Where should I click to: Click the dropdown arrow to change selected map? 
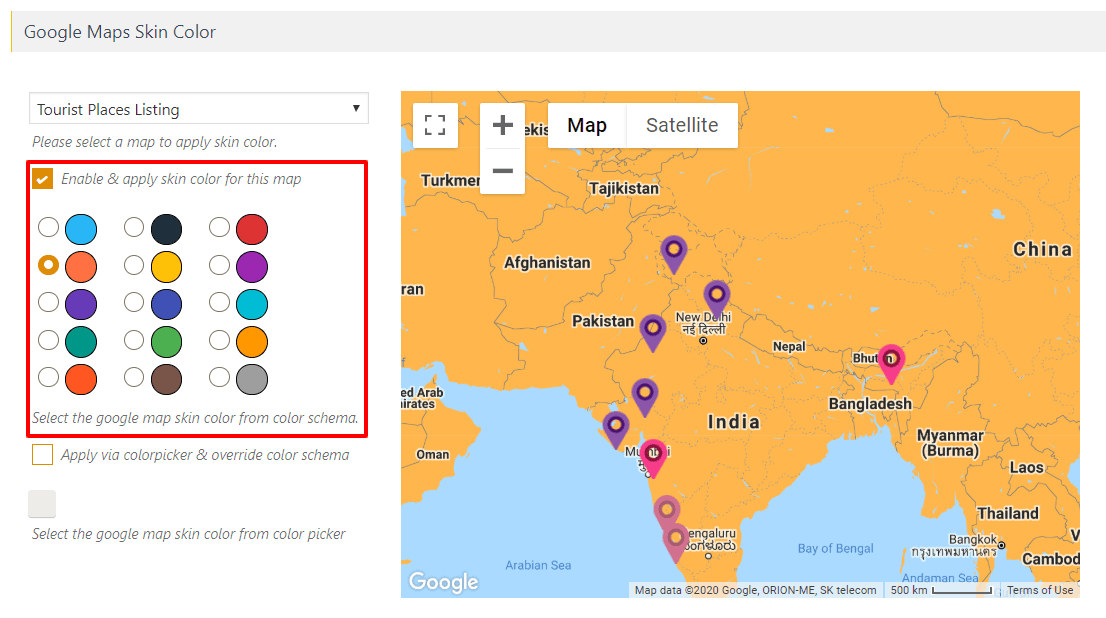[x=355, y=108]
